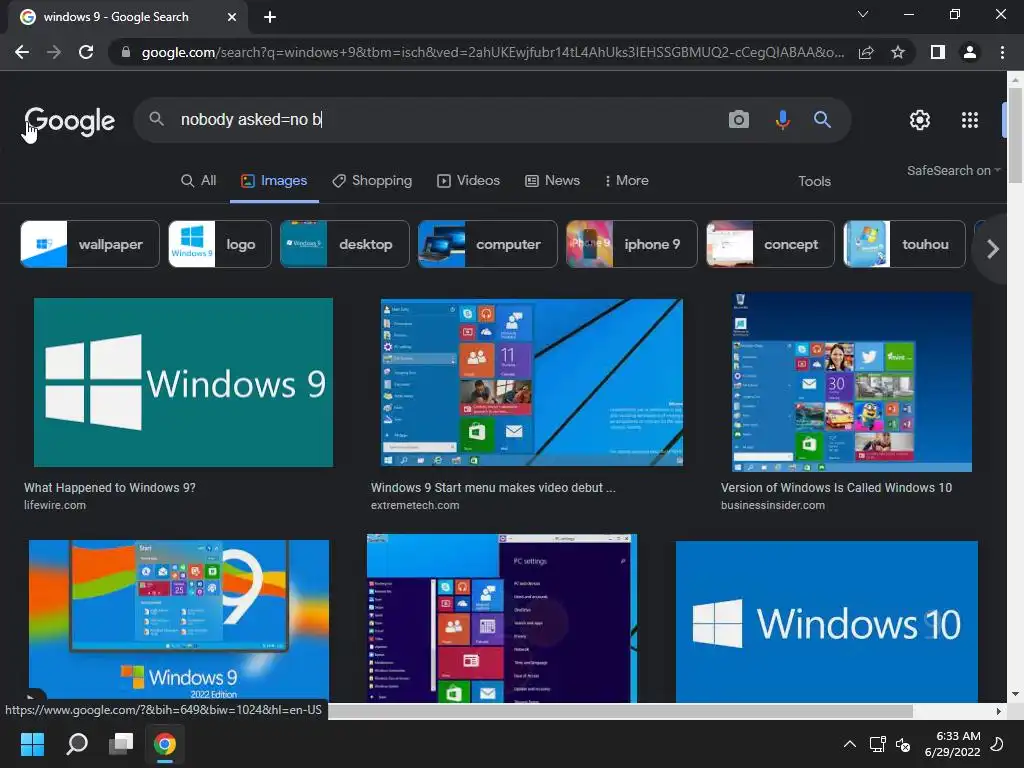Click the address bar URL
Image resolution: width=1024 pixels, height=768 pixels.
[x=492, y=52]
